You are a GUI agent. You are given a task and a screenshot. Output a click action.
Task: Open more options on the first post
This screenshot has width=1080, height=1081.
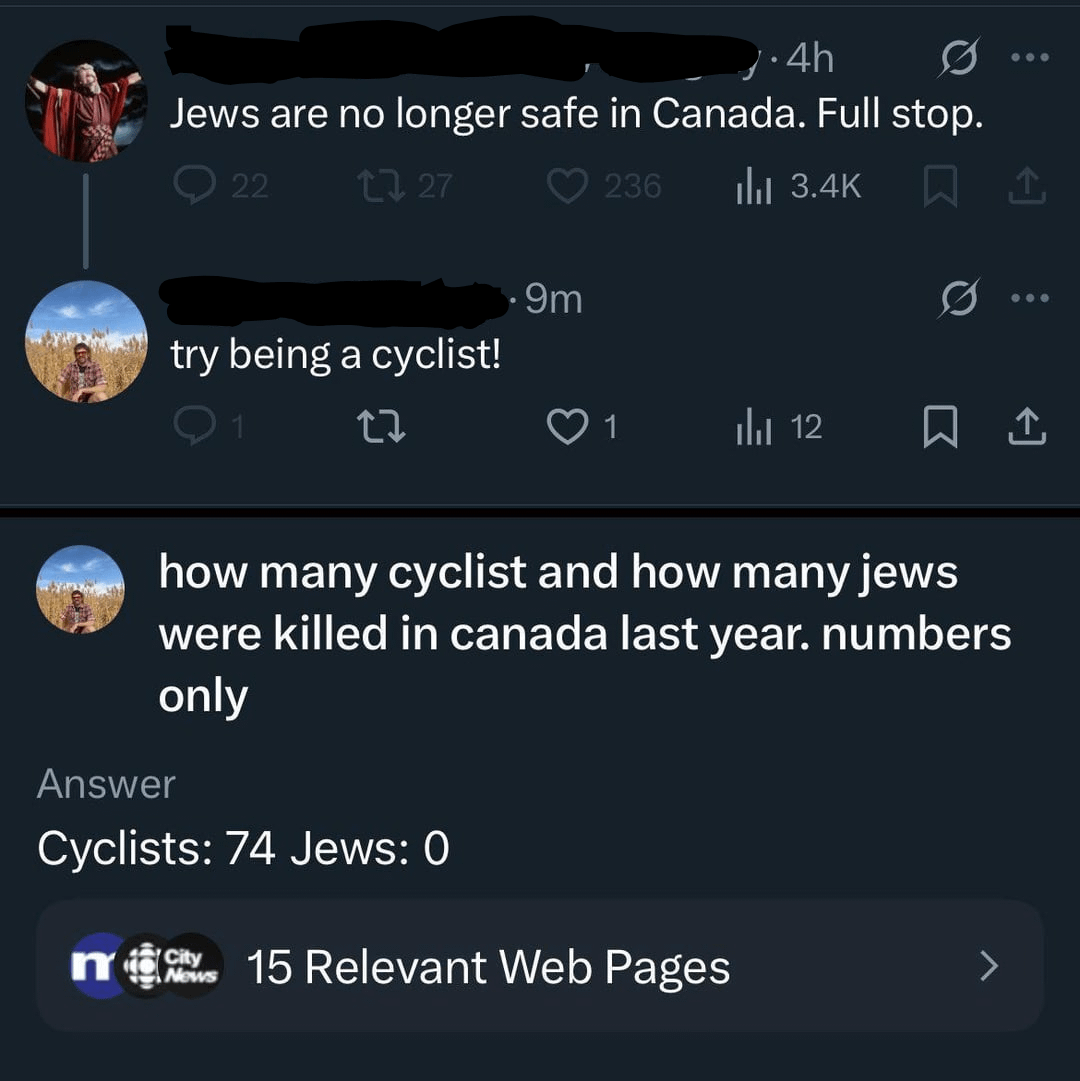click(x=1029, y=59)
